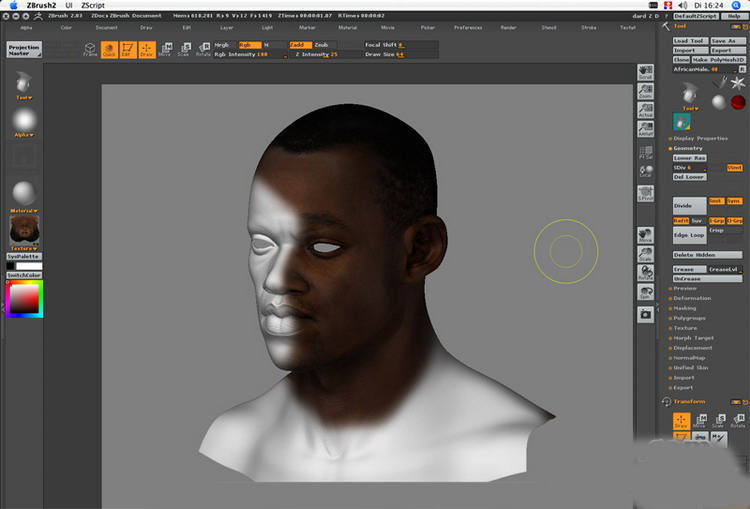
Task: Click the Zoom canvas icon
Action: [645, 92]
